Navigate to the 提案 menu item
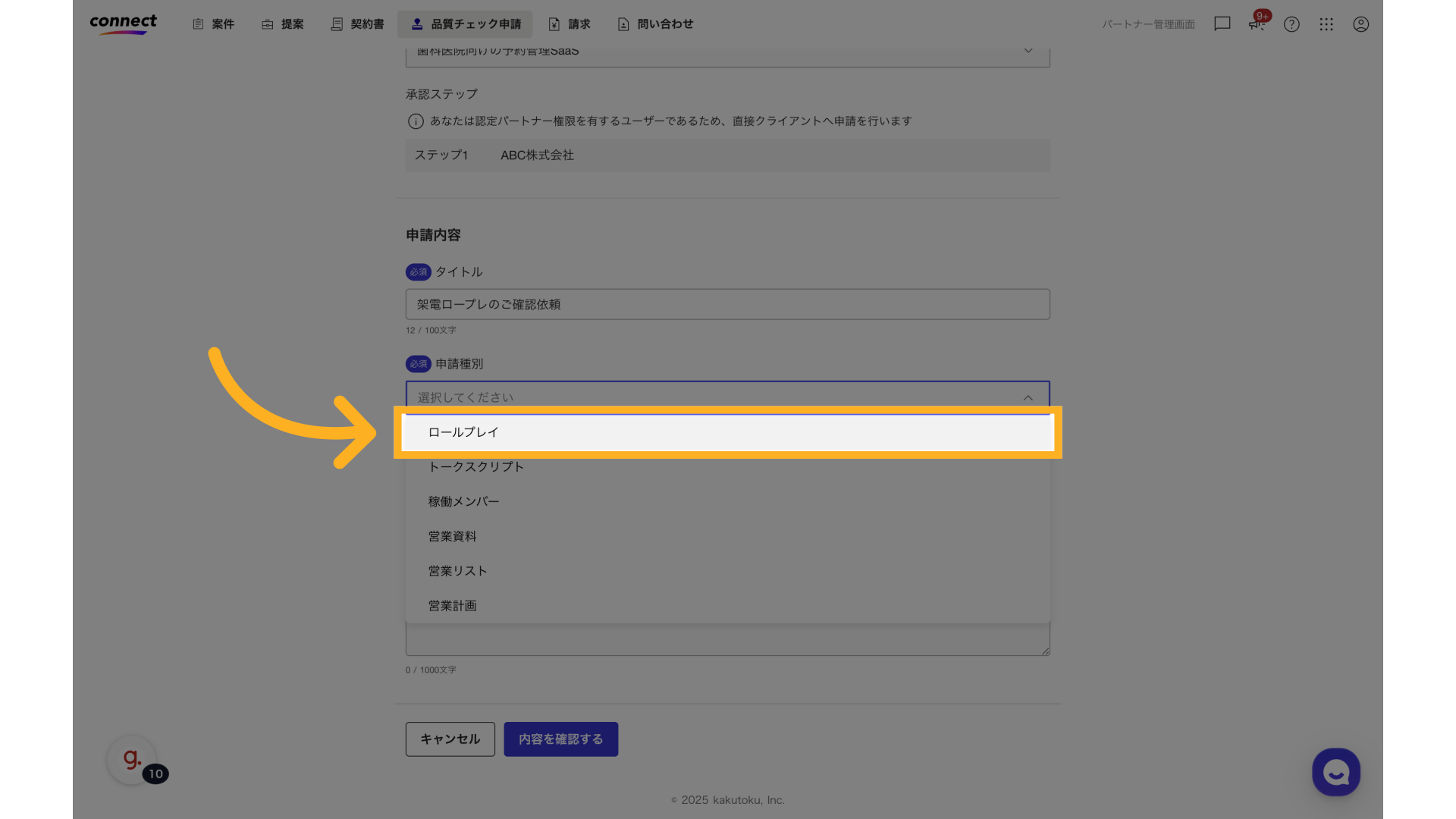1456x819 pixels. click(x=282, y=24)
